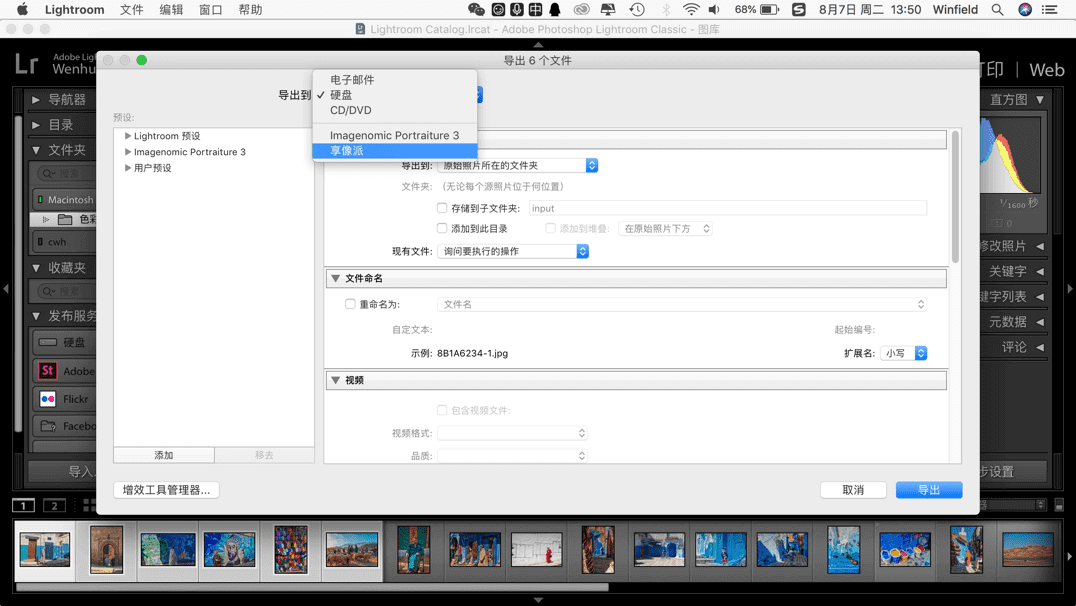
Task: Open the 现有文件 dropdown
Action: click(513, 252)
